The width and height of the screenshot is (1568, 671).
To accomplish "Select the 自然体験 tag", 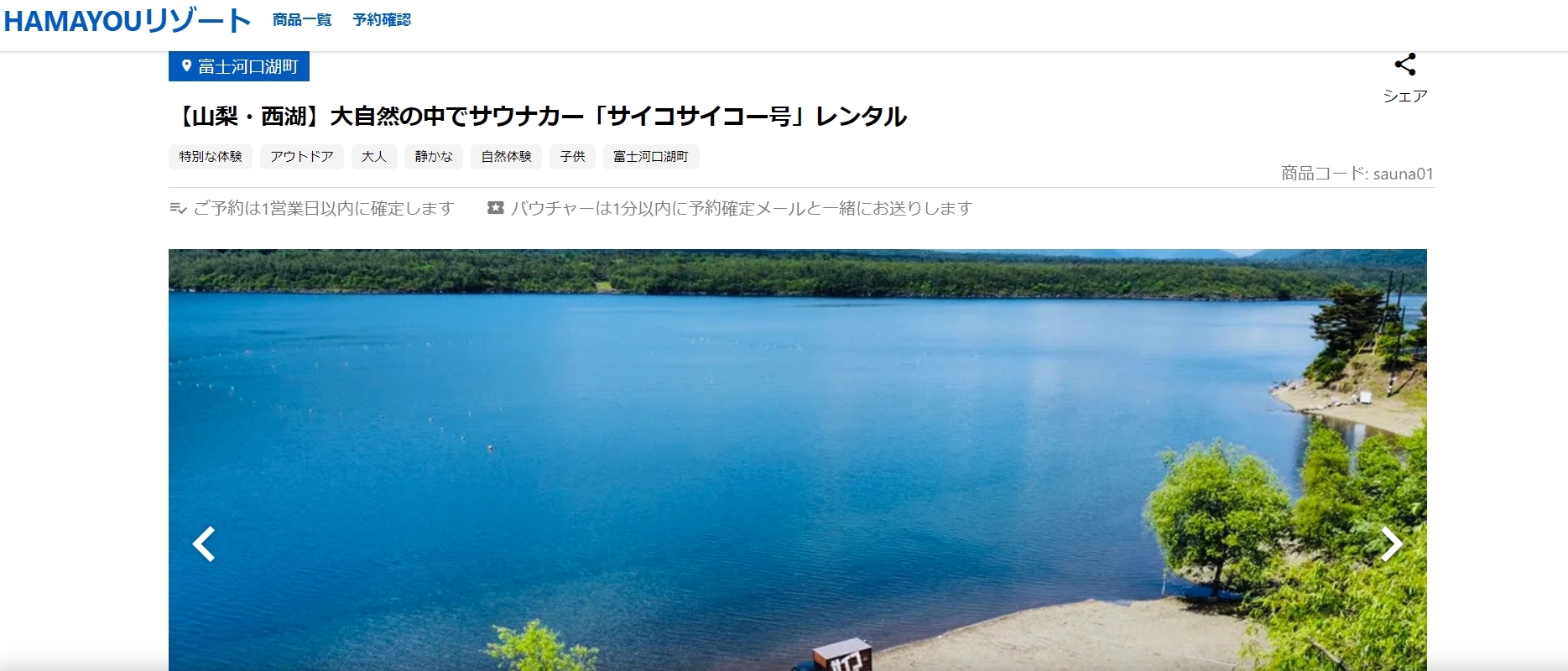I will tap(507, 157).
